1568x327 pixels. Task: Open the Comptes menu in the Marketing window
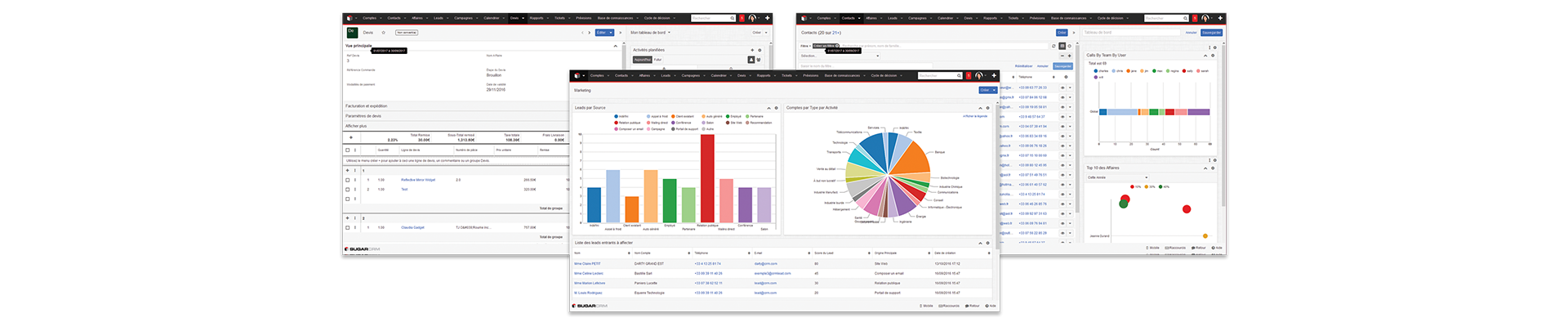599,75
